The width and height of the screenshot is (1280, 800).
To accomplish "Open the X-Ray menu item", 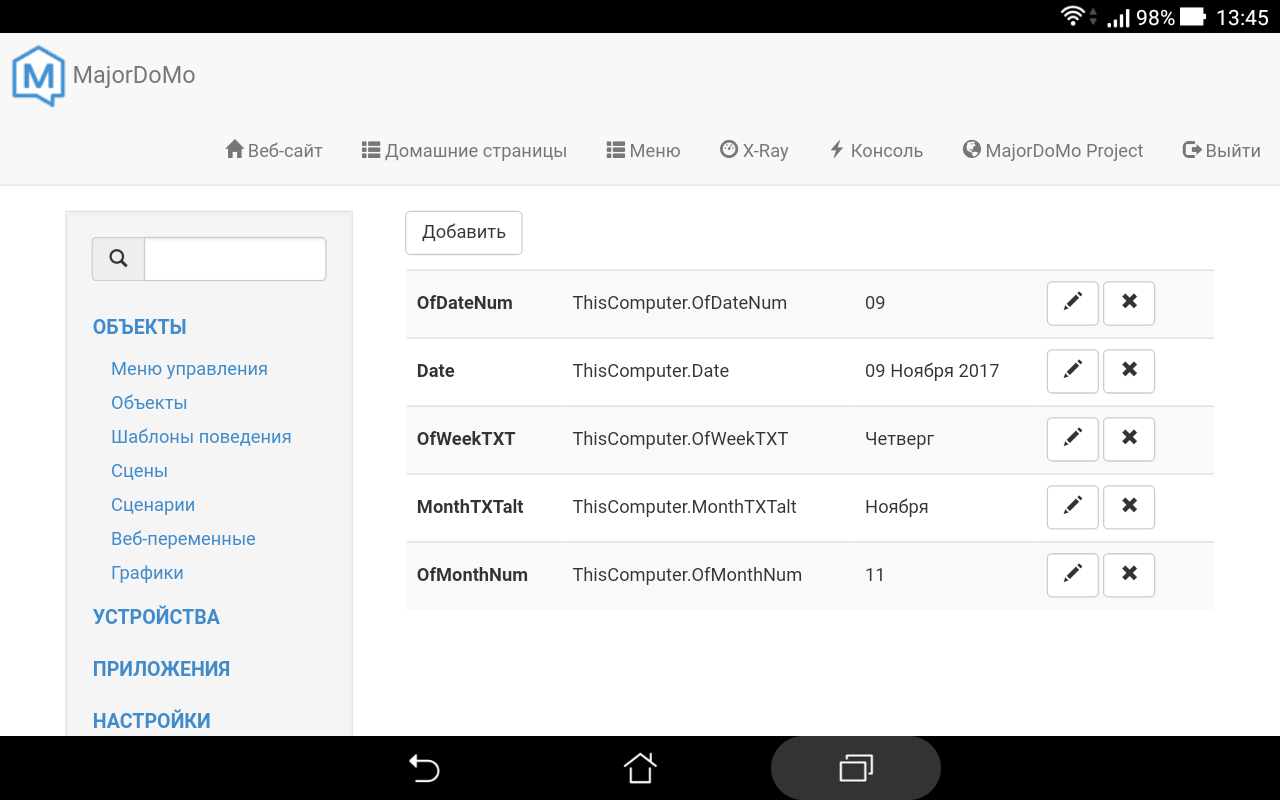I will click(x=754, y=151).
